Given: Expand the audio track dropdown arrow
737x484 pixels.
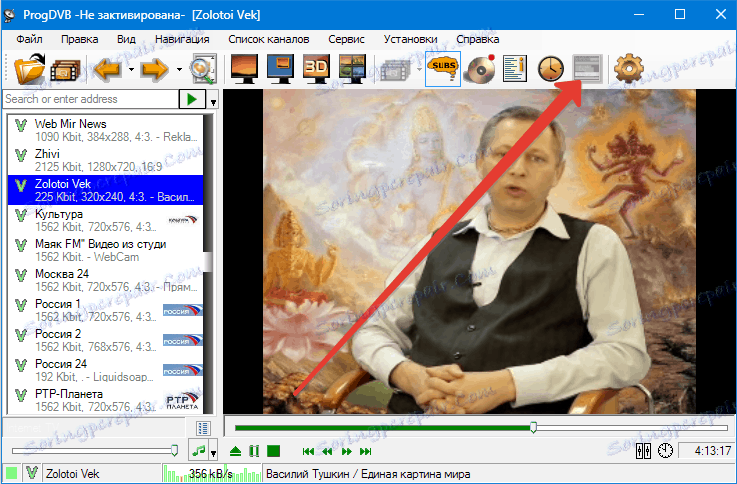Looking at the screenshot, I should (213, 453).
